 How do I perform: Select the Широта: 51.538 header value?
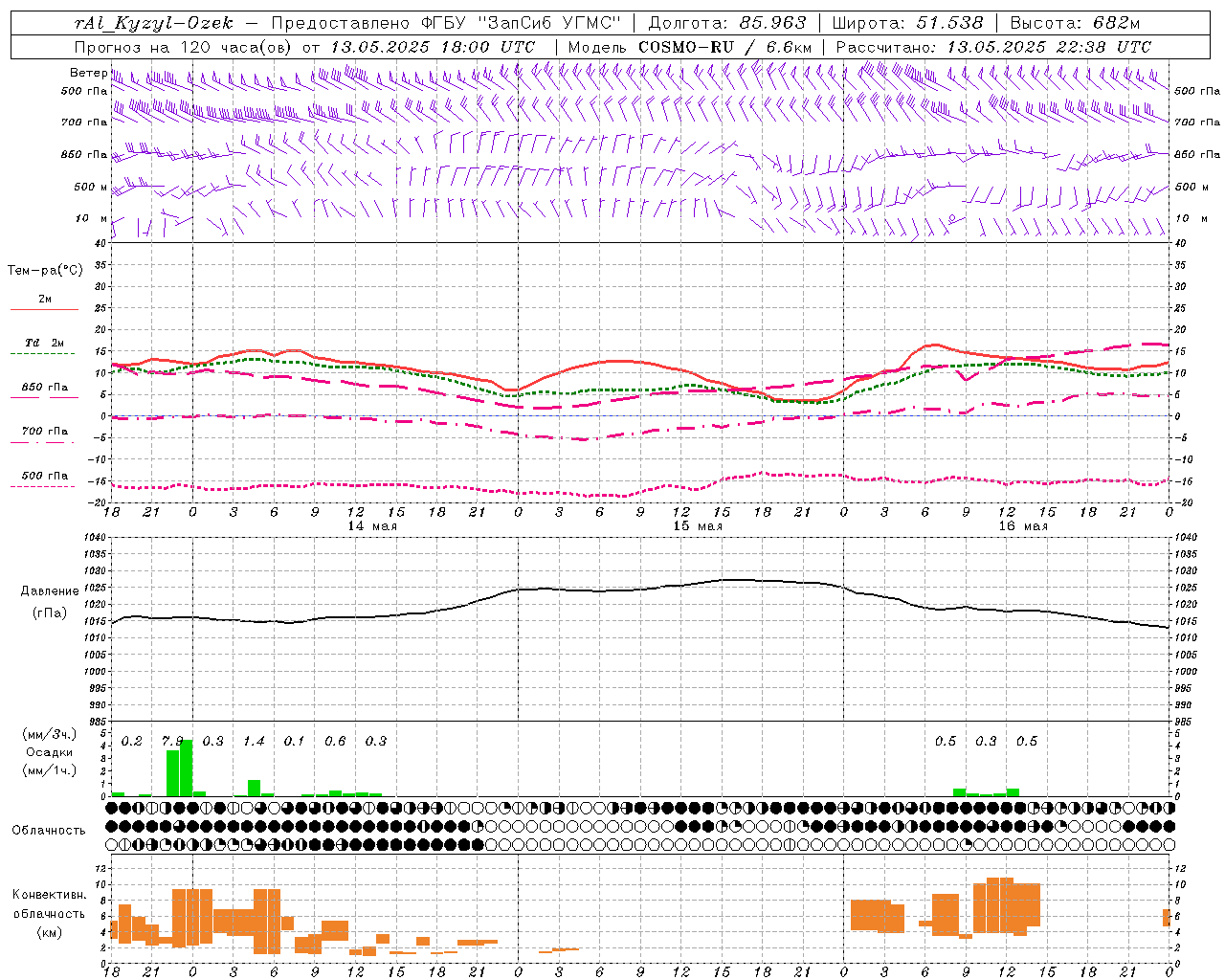tap(907, 23)
